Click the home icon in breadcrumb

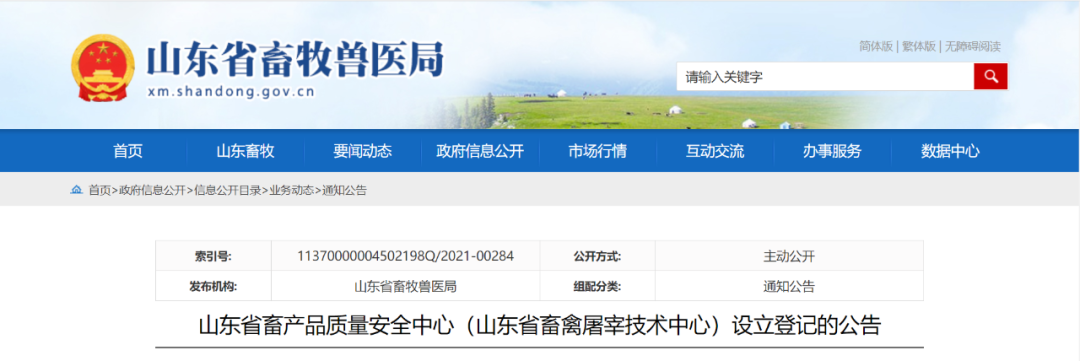76,190
